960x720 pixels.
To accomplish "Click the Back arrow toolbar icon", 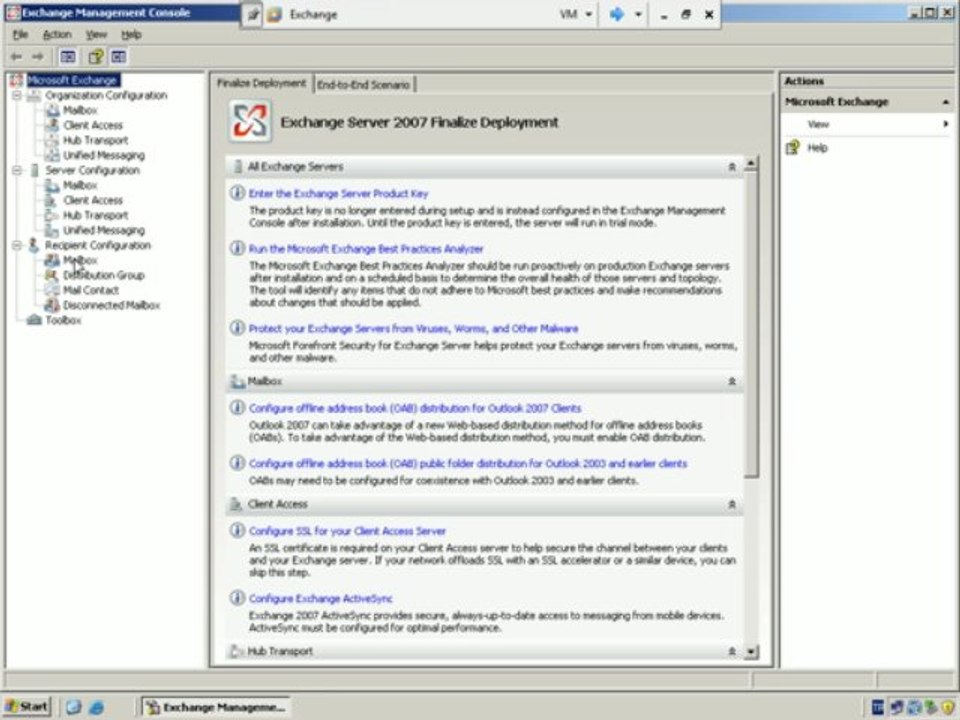I will (x=17, y=57).
